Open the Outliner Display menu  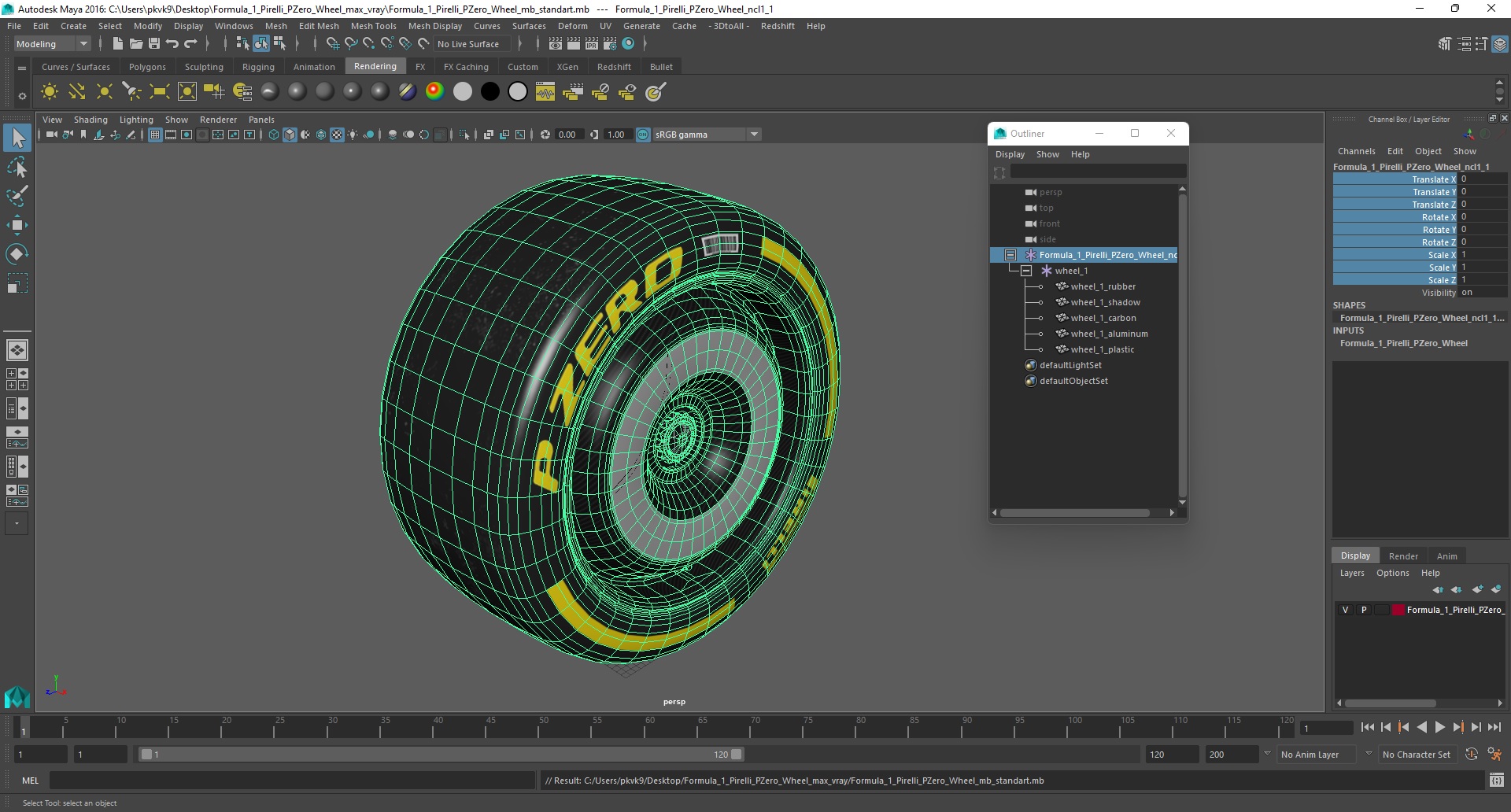[x=1010, y=154]
